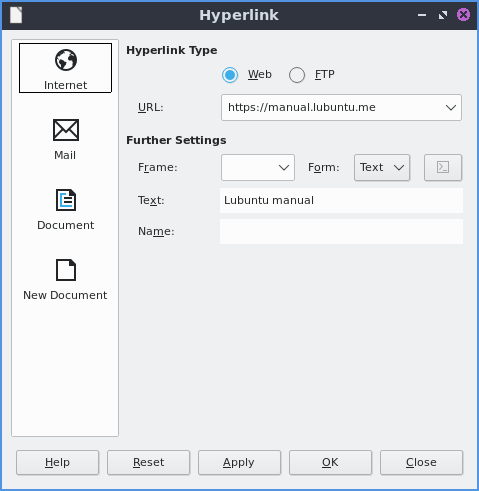Click the Text field containing Lubuntu manual

click(341, 200)
